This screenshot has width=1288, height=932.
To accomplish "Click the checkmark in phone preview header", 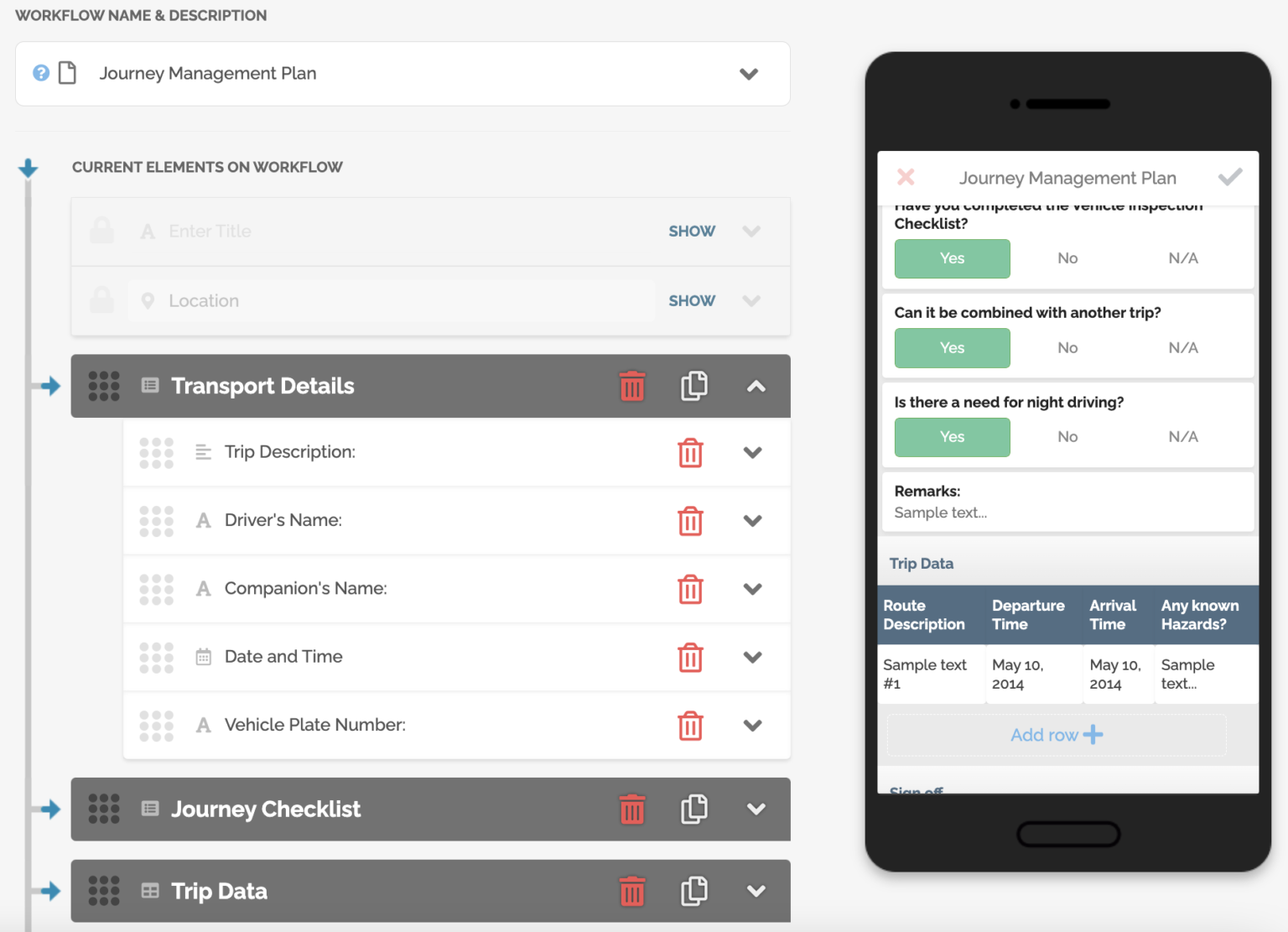I will point(1230,177).
